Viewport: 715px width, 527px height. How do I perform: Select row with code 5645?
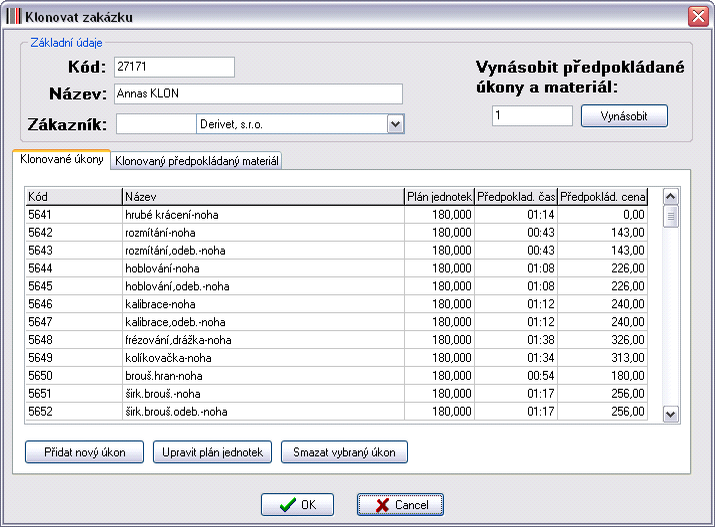coord(337,286)
